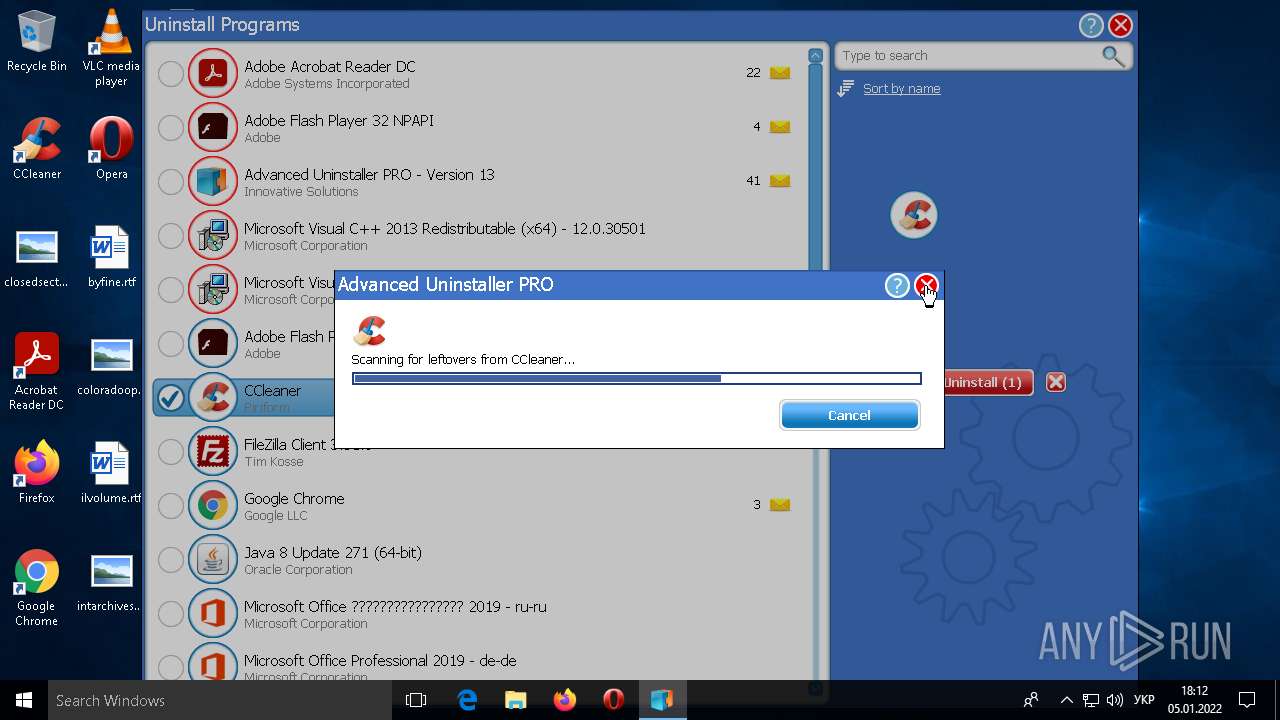Open Microsoft Edge from taskbar
Image resolution: width=1280 pixels, height=720 pixels.
[467, 700]
